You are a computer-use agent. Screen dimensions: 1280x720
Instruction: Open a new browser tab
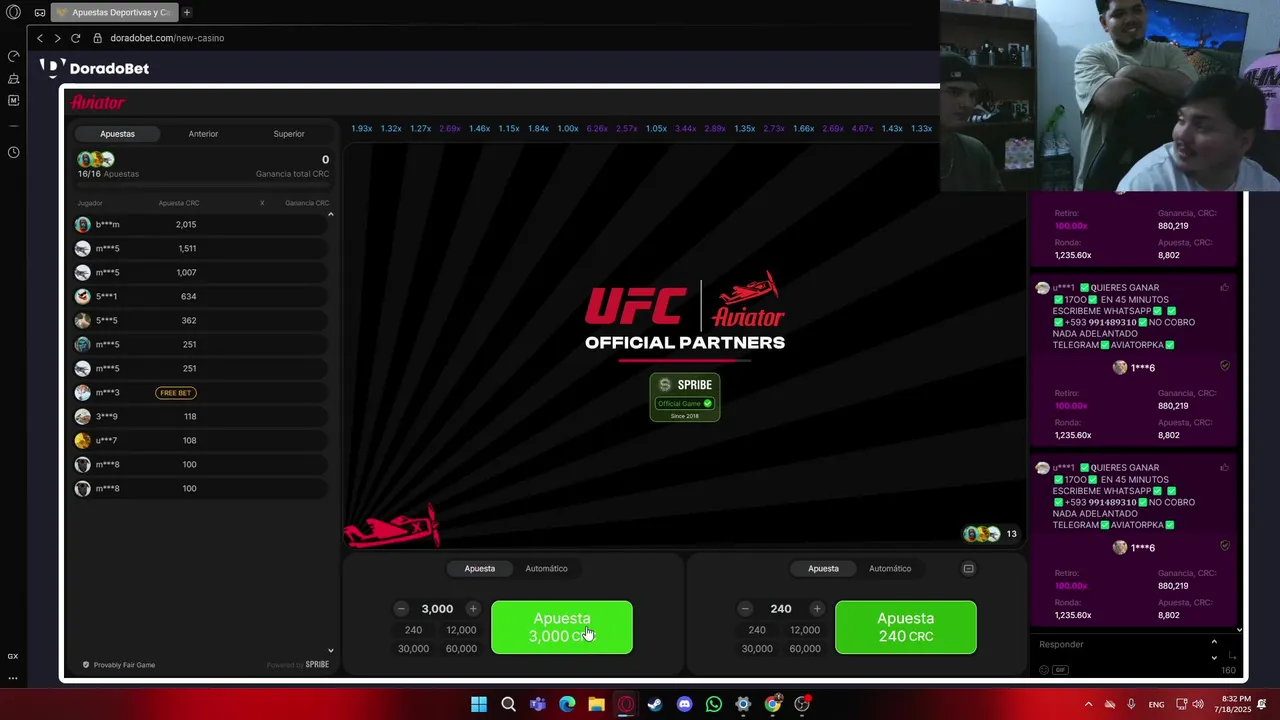tap(186, 12)
